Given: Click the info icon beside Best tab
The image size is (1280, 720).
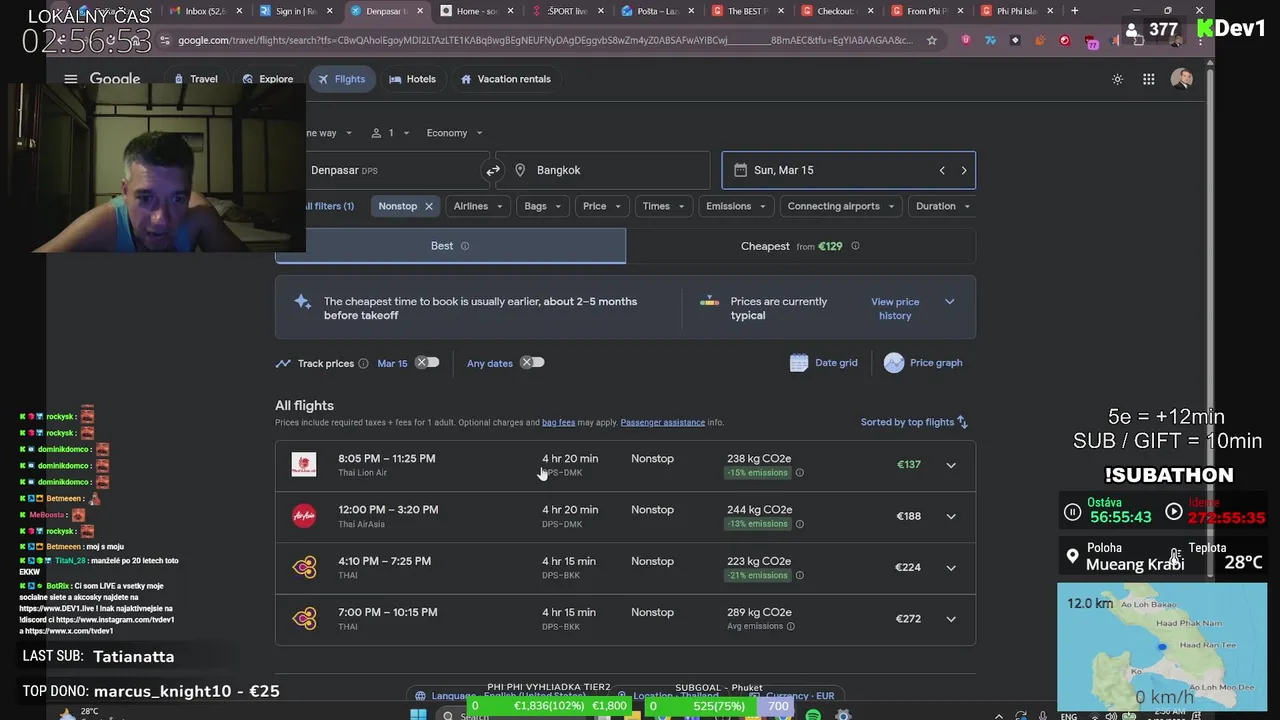Looking at the screenshot, I should 465,246.
